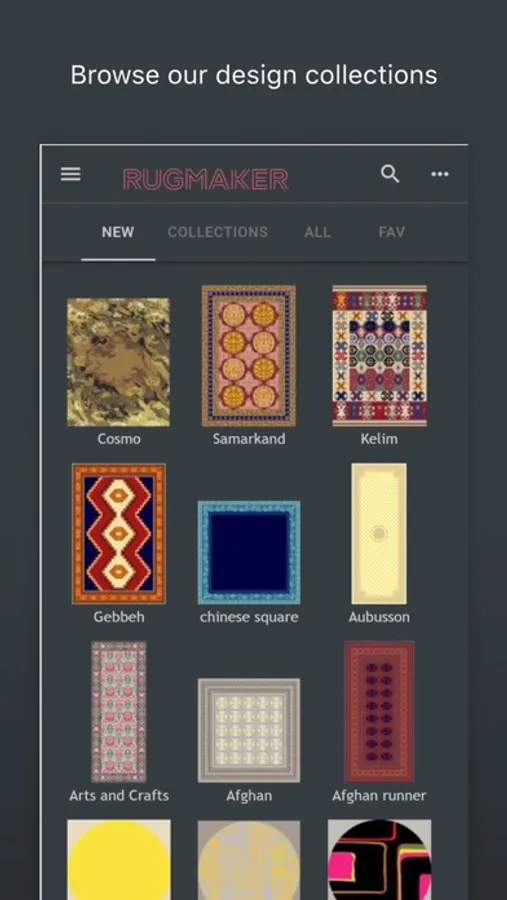Choose the Kelim rug thumbnail

coord(380,356)
